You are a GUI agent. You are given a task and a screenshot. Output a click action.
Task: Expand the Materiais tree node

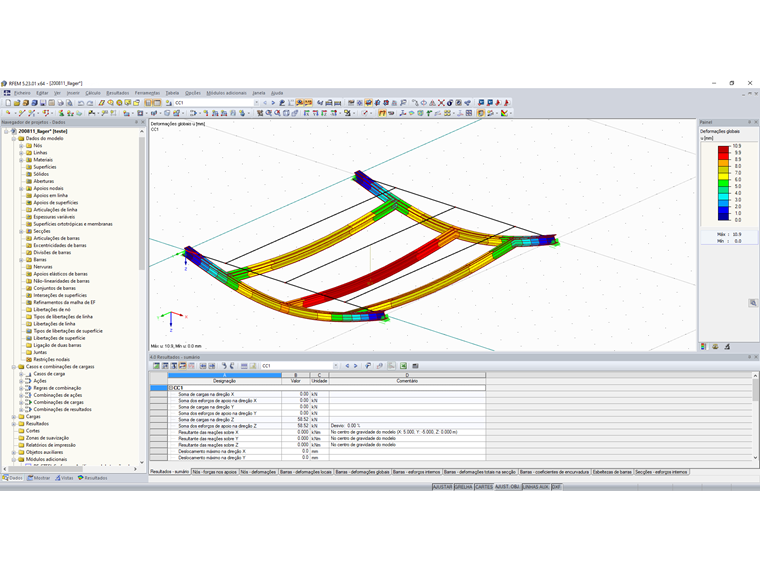[x=21, y=159]
